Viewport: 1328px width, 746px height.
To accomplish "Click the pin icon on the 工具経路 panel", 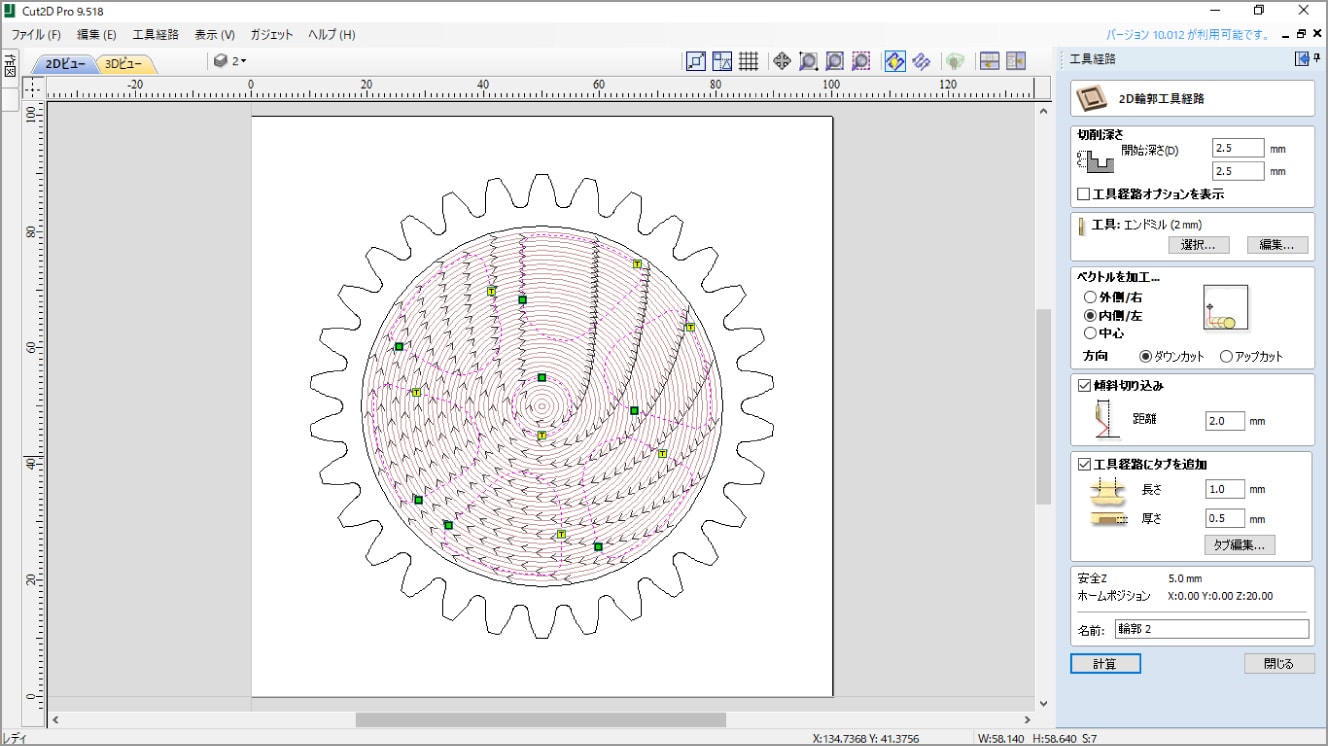I will click(x=1317, y=59).
